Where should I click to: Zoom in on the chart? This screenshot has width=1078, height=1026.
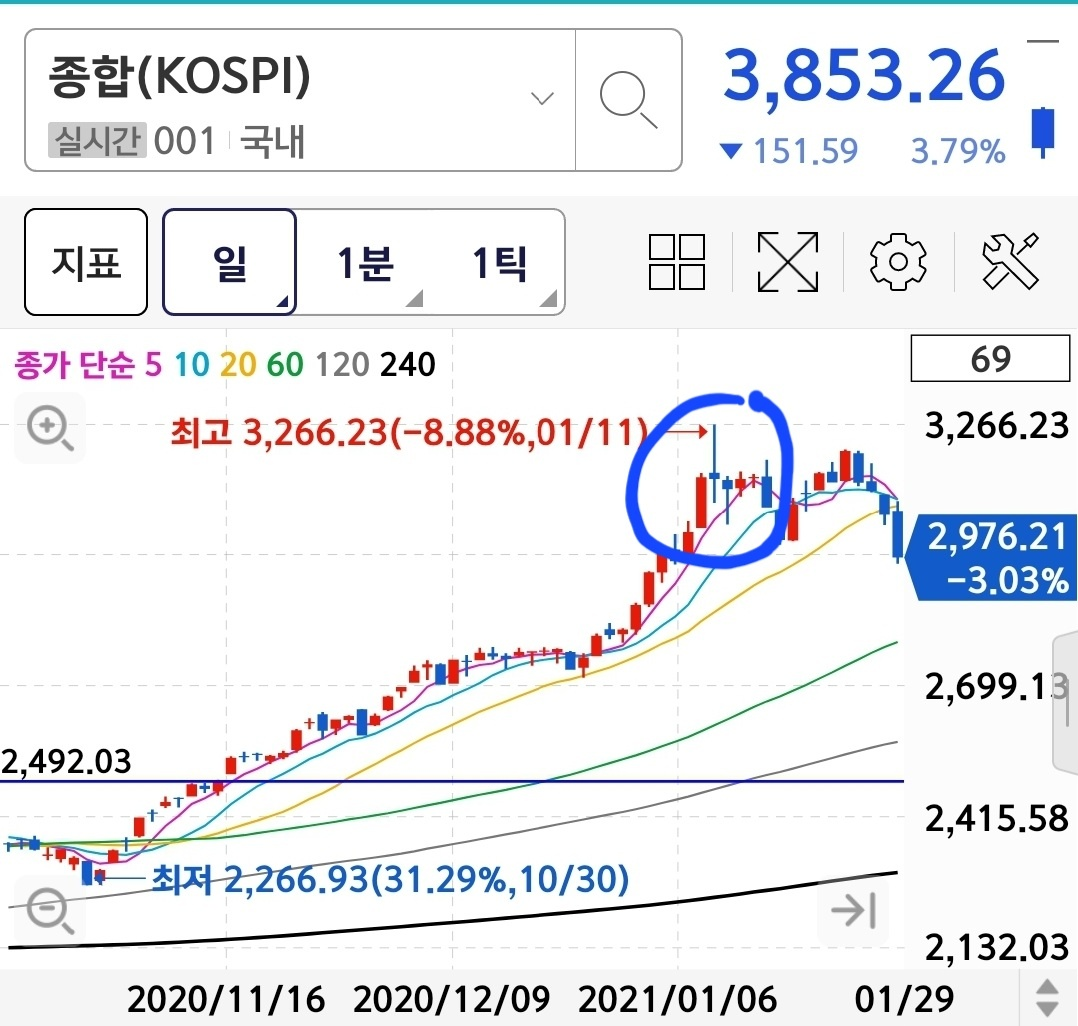coord(50,428)
